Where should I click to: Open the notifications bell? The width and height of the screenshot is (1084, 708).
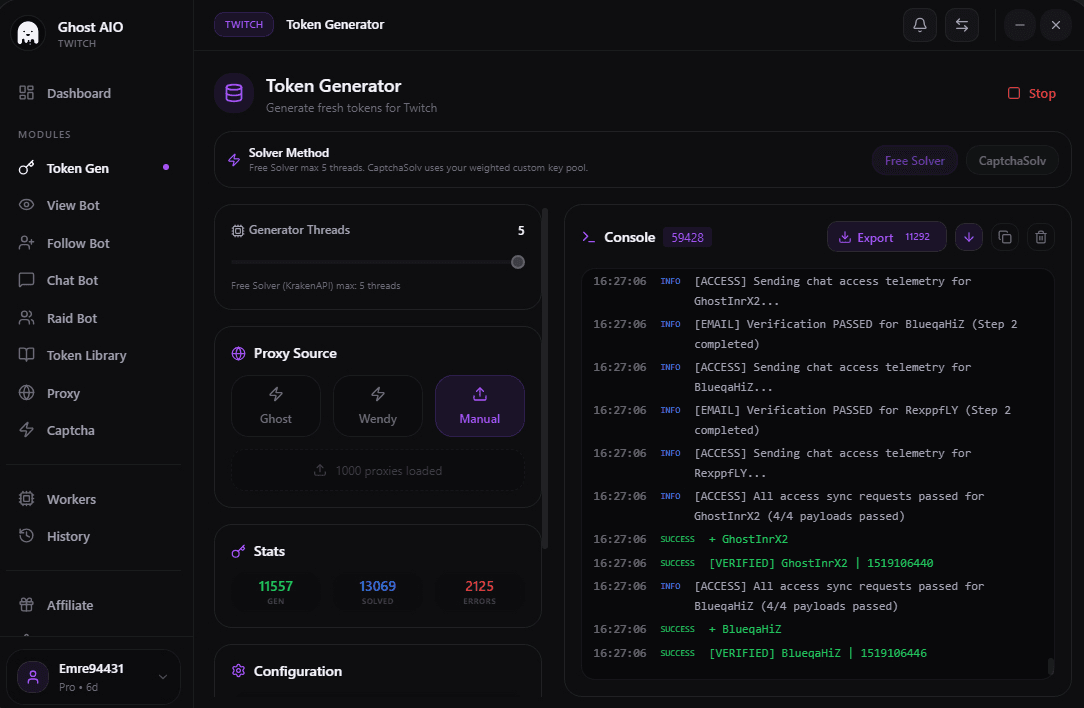point(919,25)
